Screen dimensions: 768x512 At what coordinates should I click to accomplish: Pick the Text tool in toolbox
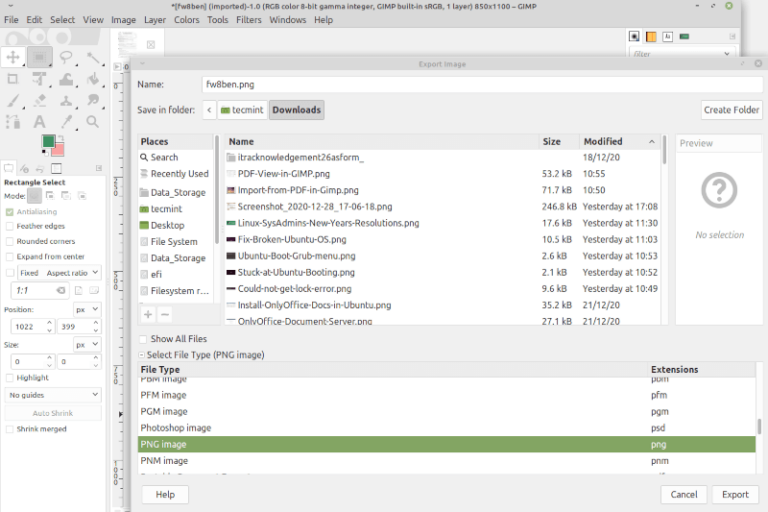click(40, 121)
